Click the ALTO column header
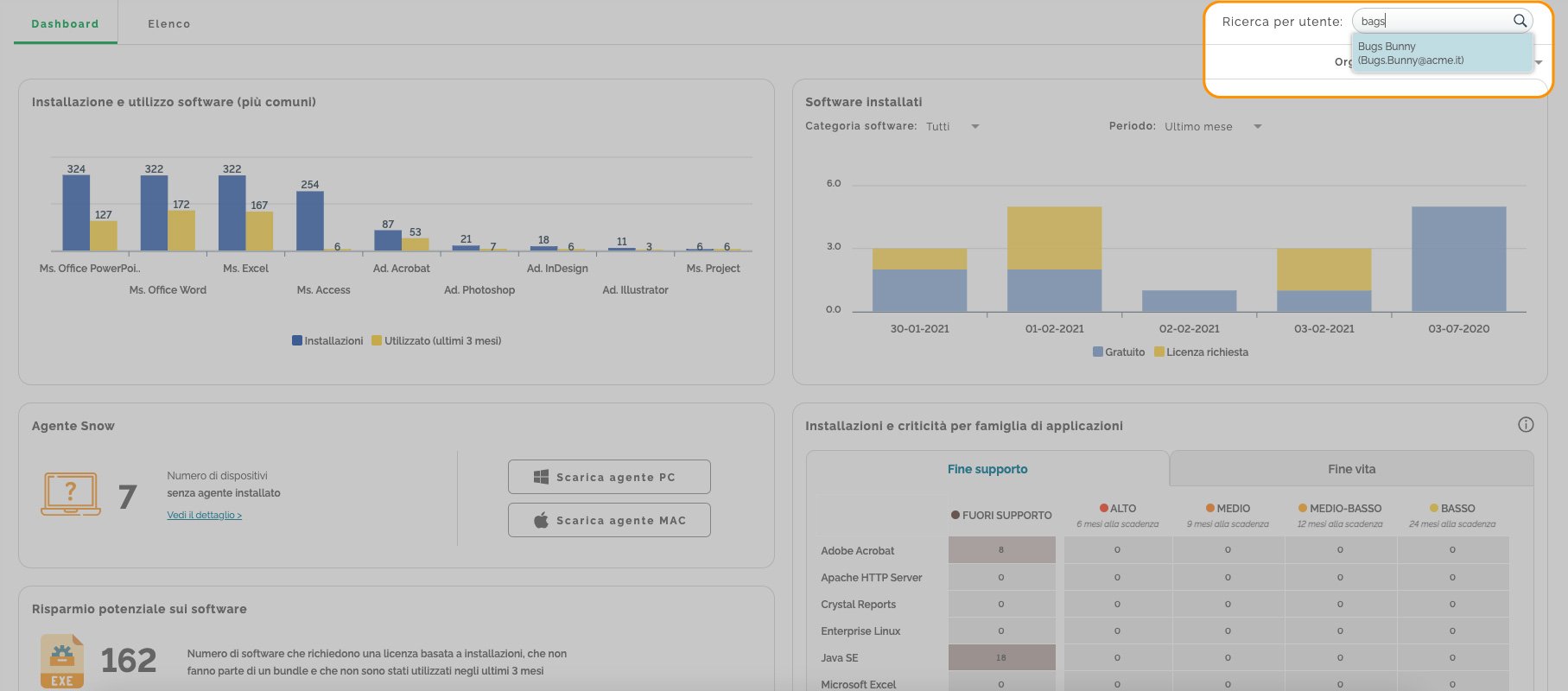The height and width of the screenshot is (691, 1568). point(1118,509)
